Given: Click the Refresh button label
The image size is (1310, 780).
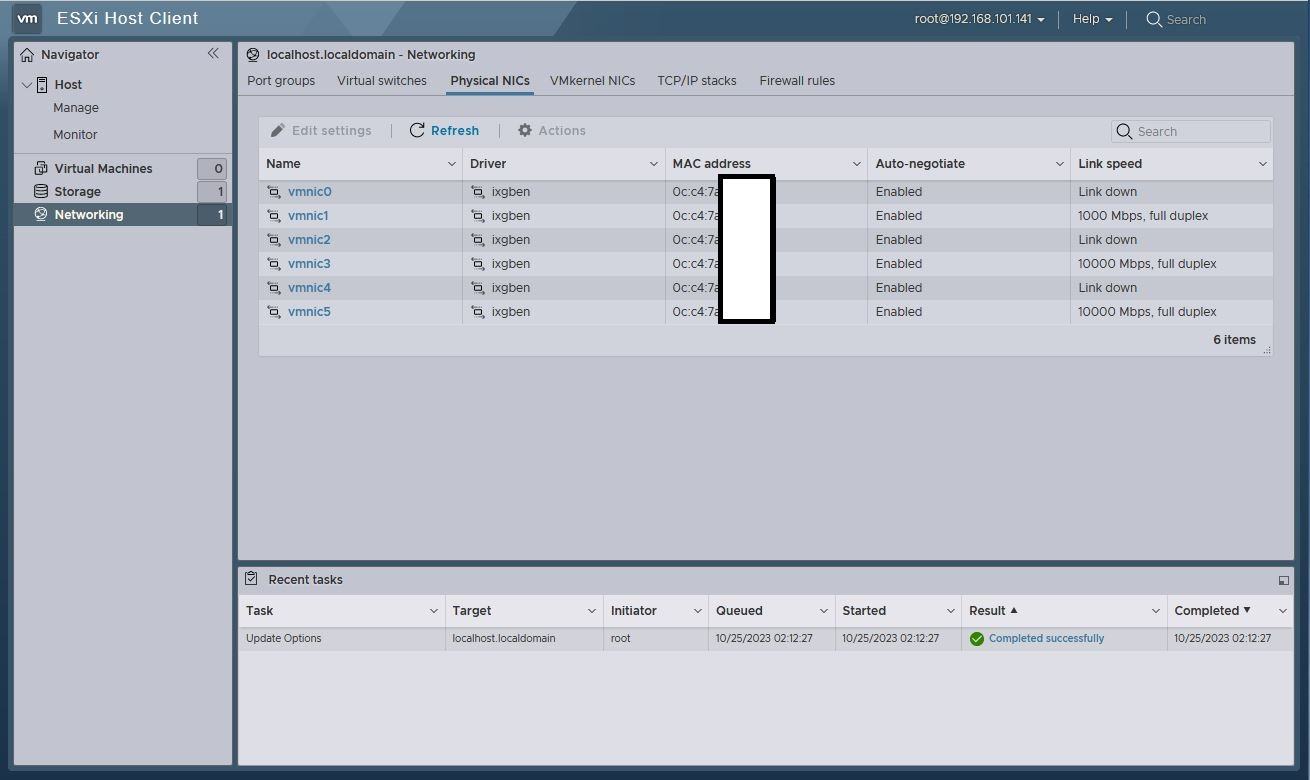Looking at the screenshot, I should coord(455,131).
